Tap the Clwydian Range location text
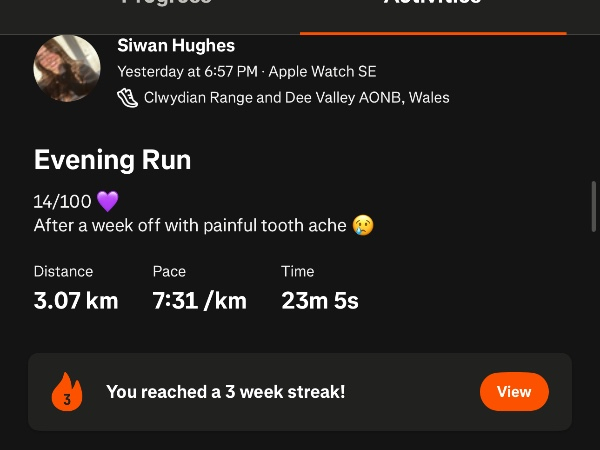 (296, 98)
